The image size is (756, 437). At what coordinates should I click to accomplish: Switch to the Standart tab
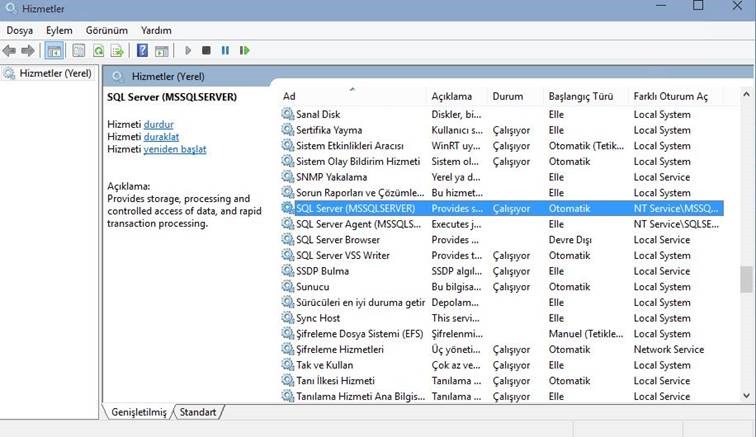click(198, 412)
